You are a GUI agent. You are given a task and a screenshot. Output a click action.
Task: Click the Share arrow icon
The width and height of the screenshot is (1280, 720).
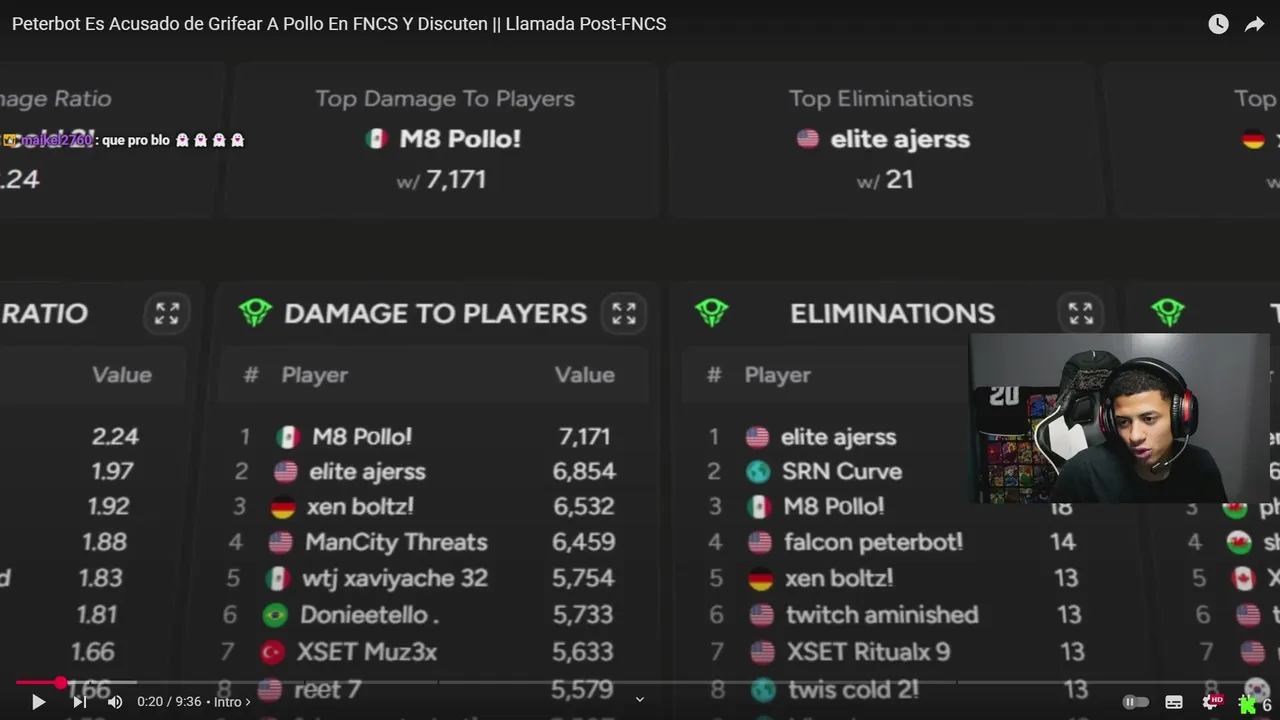pos(1254,24)
